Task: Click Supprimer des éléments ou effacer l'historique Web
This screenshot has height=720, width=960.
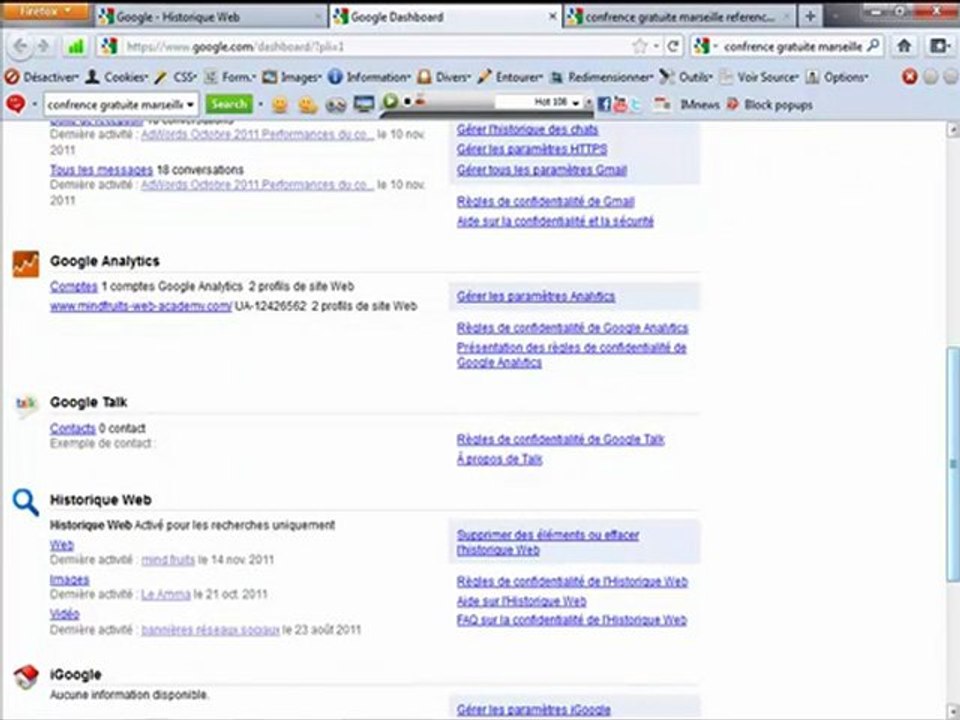Action: coord(548,542)
